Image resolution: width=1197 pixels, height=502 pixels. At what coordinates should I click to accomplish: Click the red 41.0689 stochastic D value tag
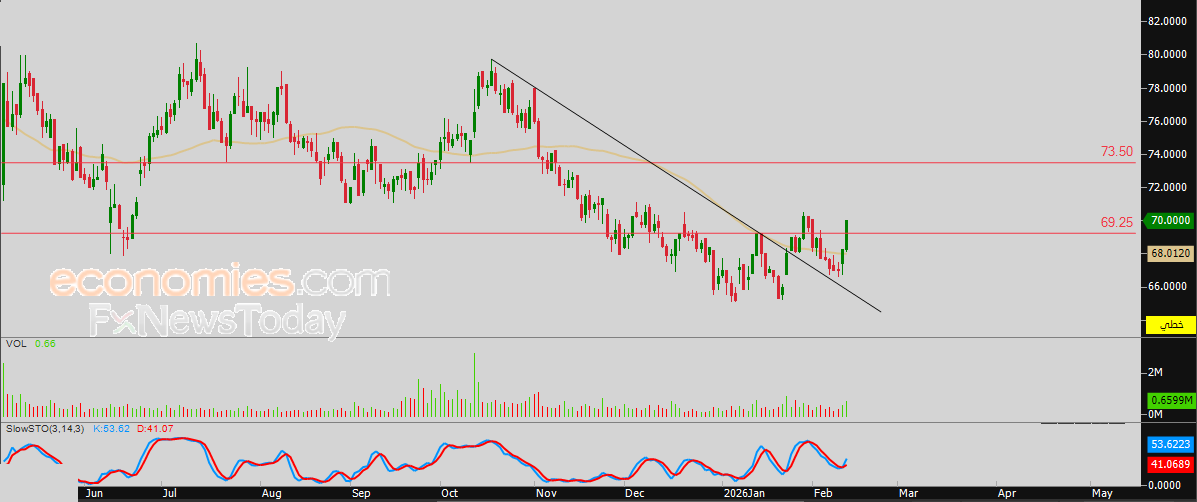[1170, 463]
